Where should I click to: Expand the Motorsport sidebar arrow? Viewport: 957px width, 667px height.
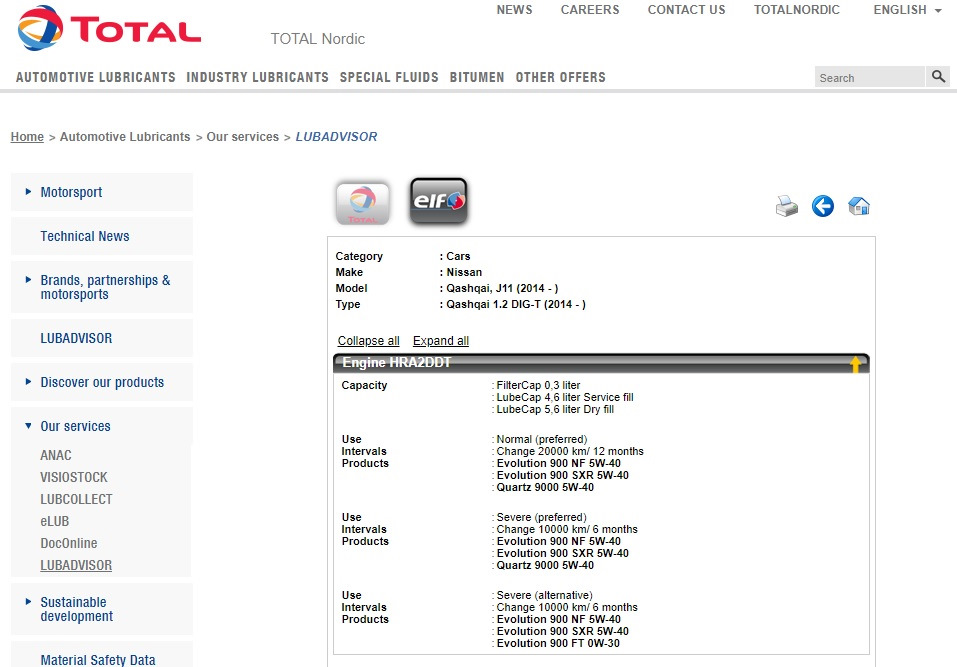coord(28,192)
